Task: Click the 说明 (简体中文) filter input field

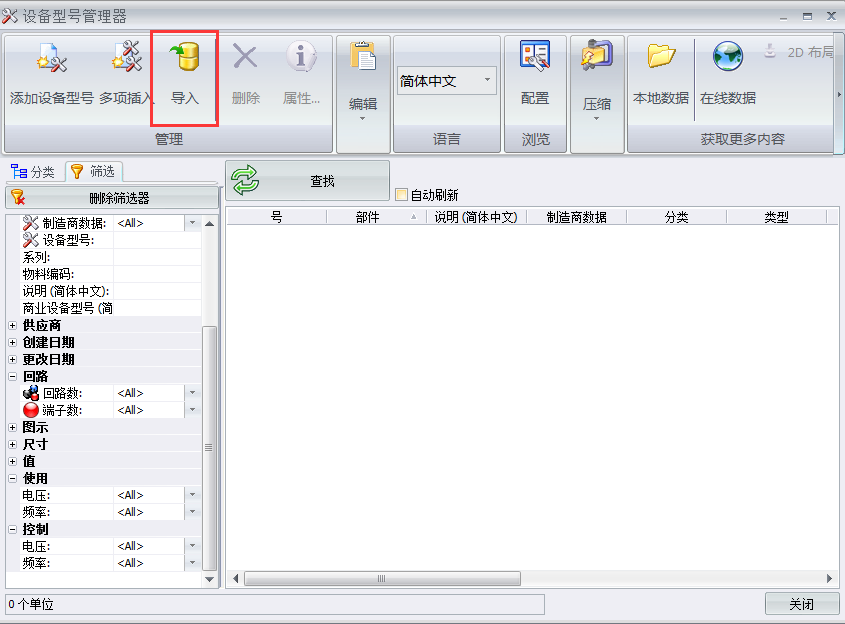Action: 157,291
